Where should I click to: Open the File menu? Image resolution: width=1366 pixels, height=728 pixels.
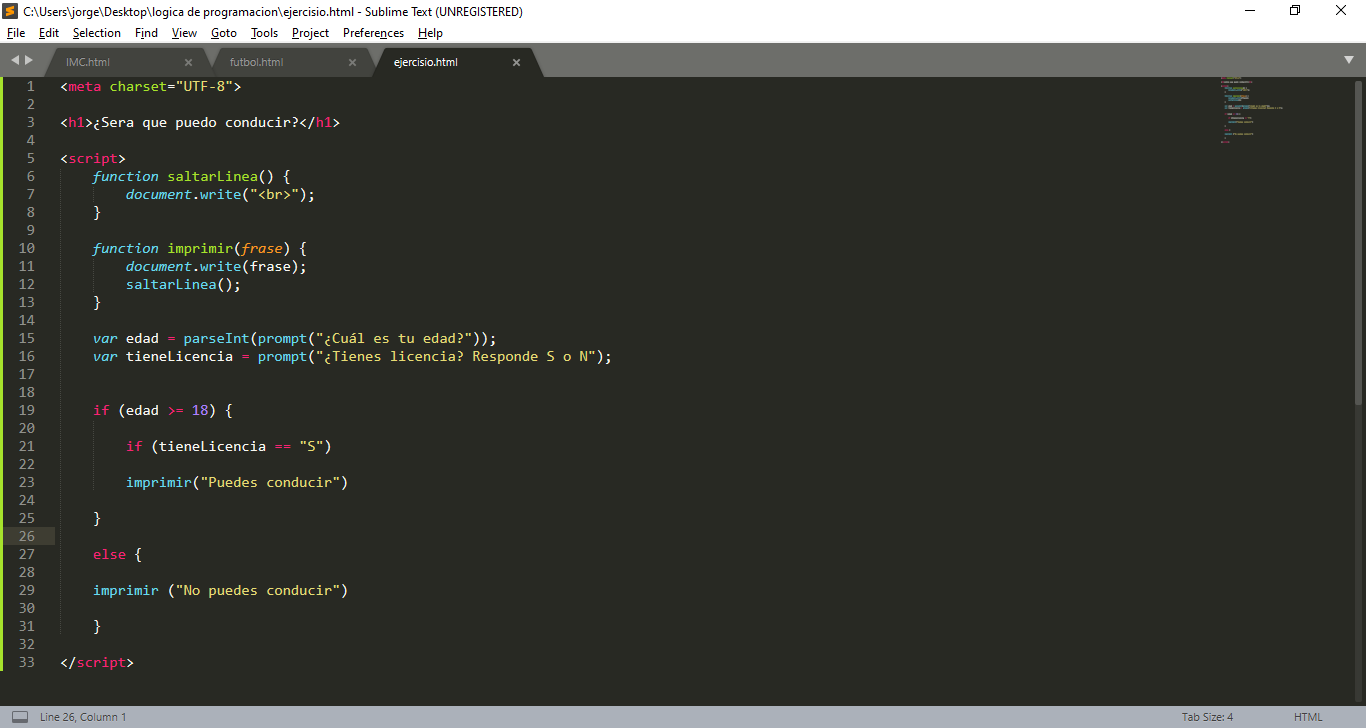(x=16, y=33)
